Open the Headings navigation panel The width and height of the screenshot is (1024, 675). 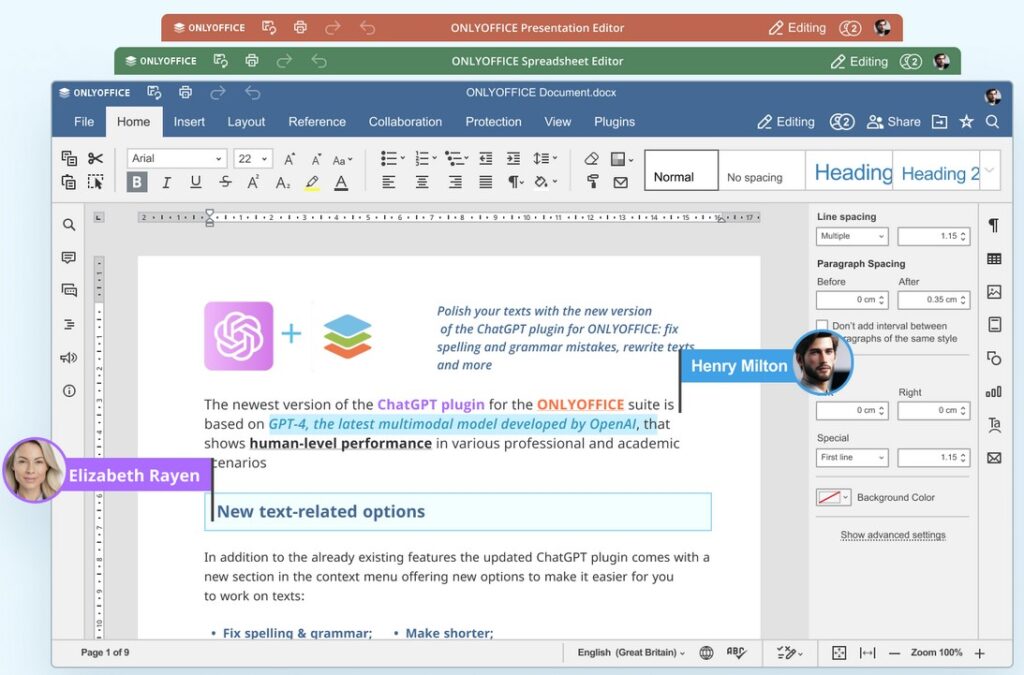coord(69,324)
